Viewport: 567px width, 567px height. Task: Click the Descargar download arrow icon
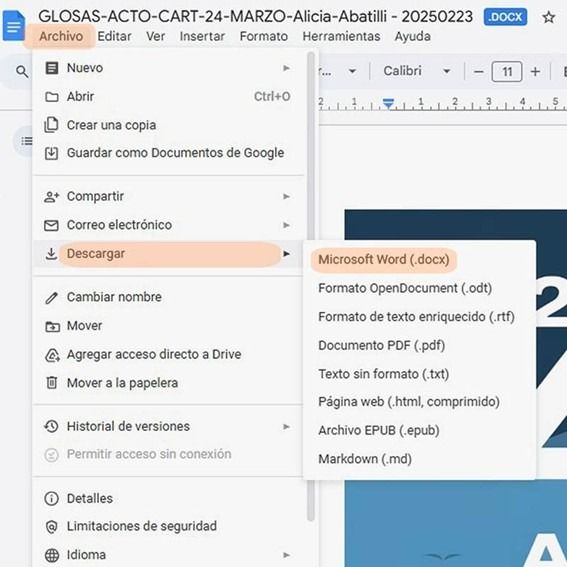point(51,254)
